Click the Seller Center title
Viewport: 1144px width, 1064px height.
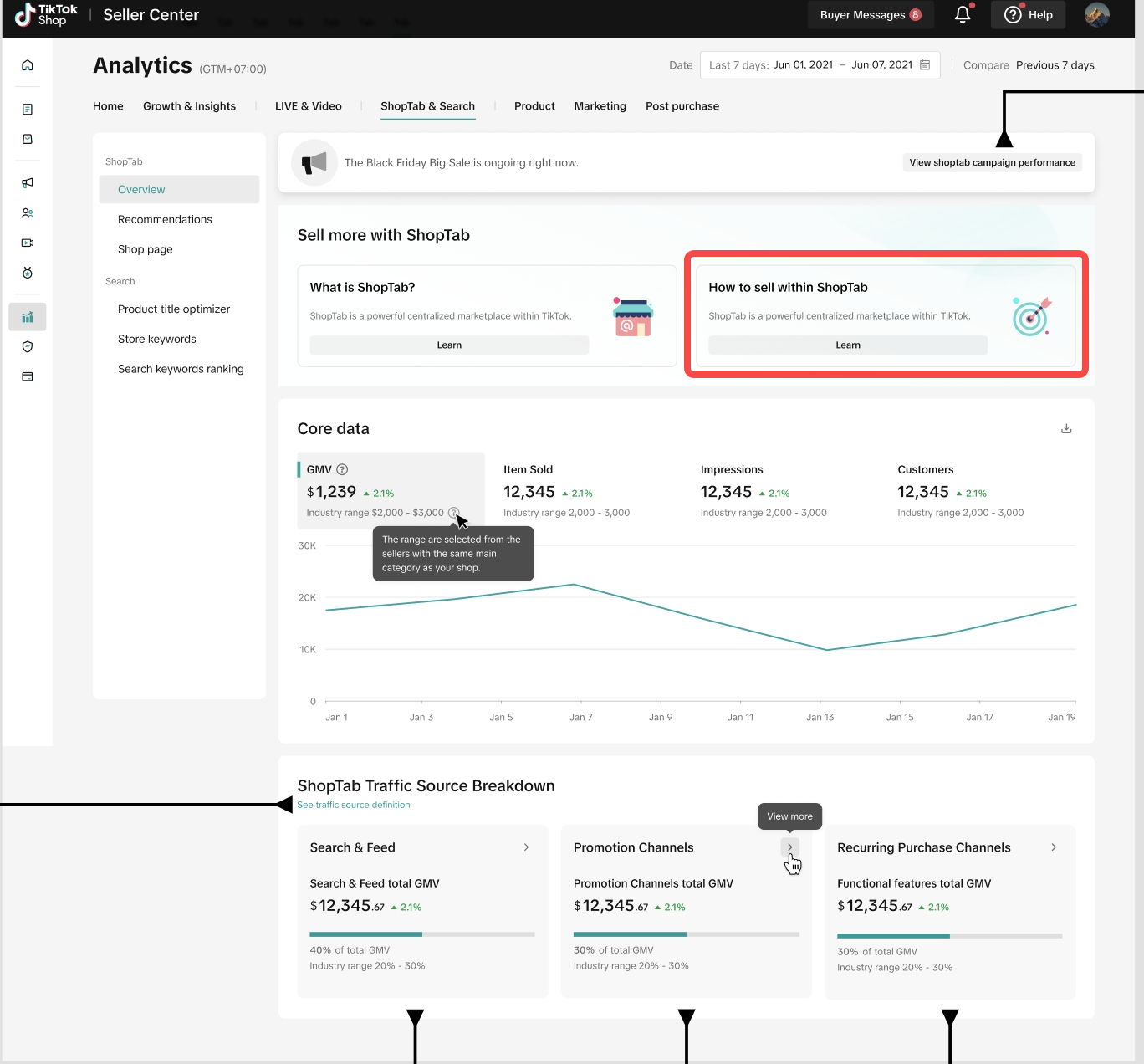tap(151, 15)
